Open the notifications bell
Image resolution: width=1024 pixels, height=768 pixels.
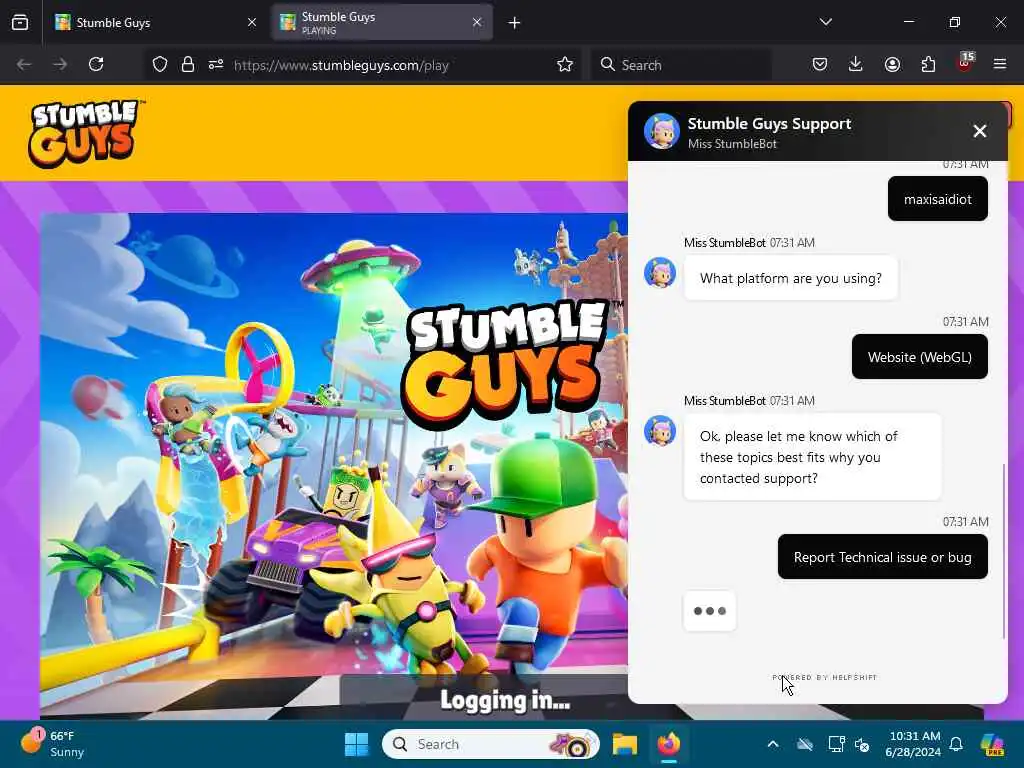pyautogui.click(x=956, y=744)
